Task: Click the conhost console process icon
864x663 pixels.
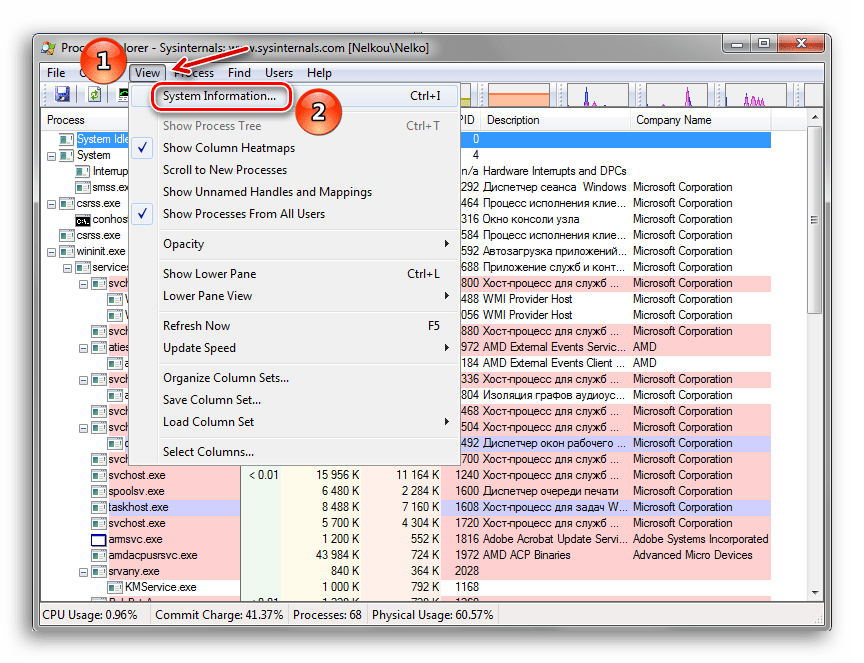Action: pyautogui.click(x=83, y=219)
